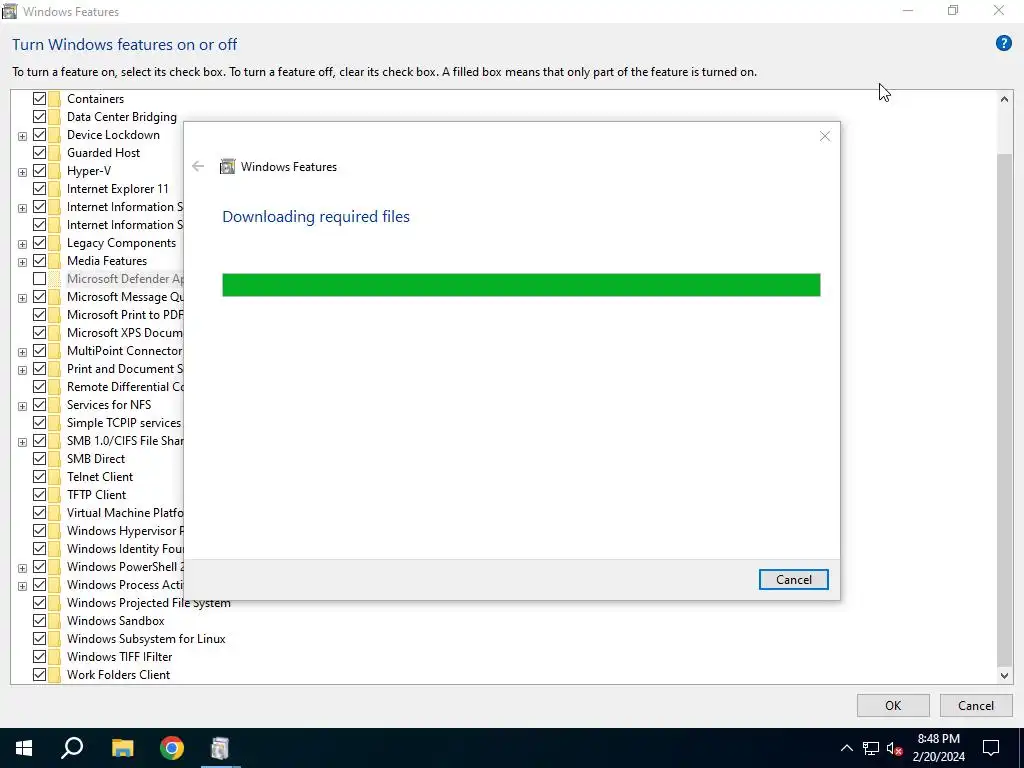1024x768 pixels.
Task: Select the Microsoft XPS Document Writer row
Action: (125, 332)
